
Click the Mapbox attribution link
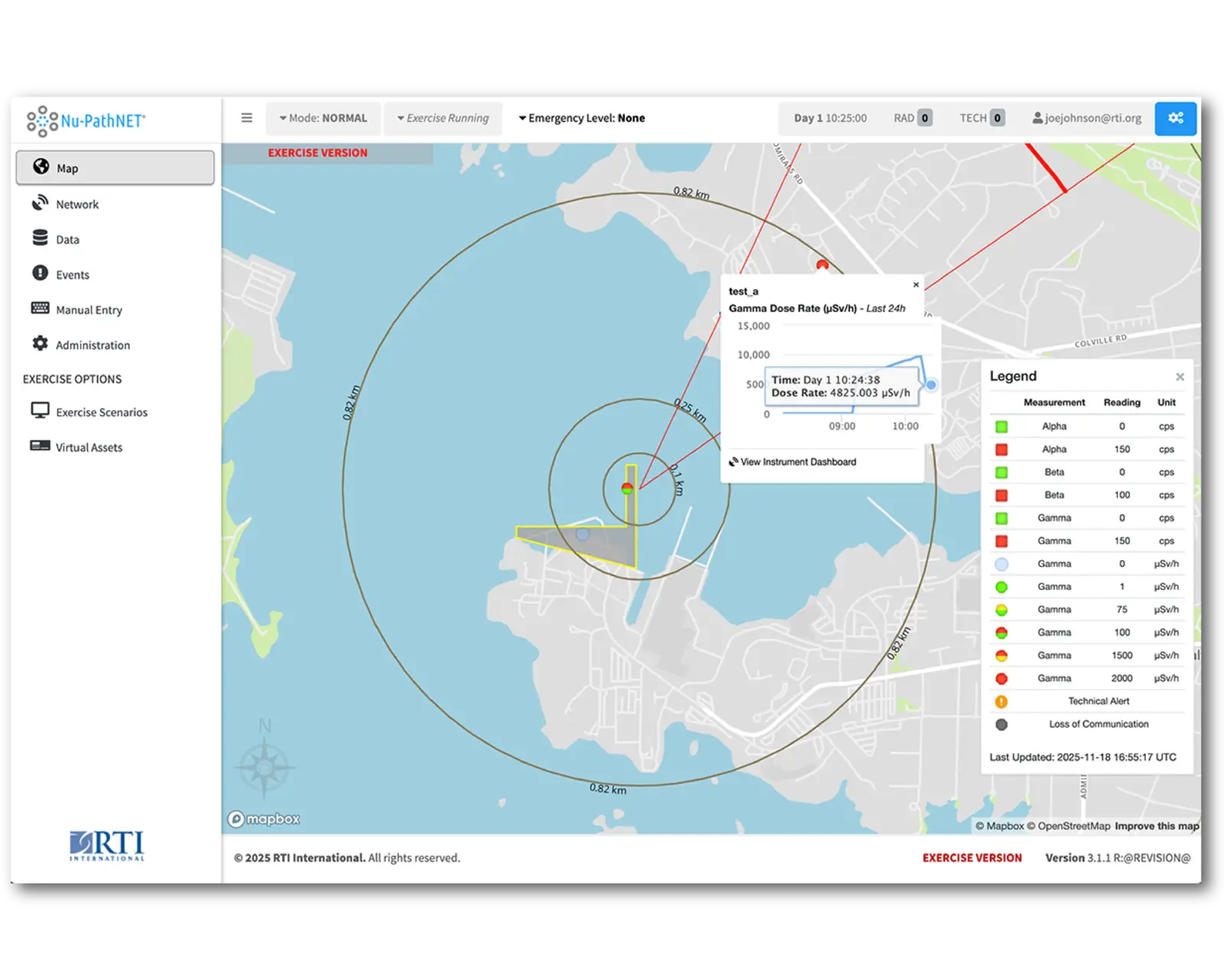click(x=1000, y=826)
